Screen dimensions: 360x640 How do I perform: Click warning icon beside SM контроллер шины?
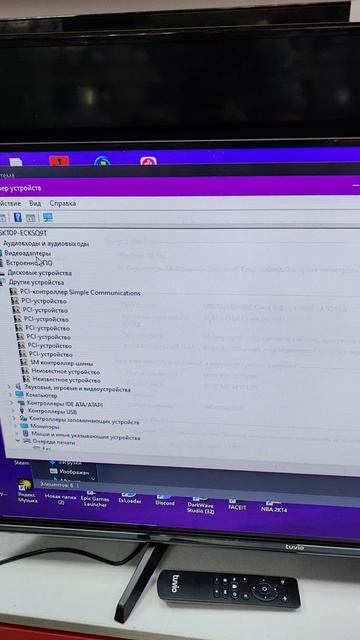pos(24,362)
